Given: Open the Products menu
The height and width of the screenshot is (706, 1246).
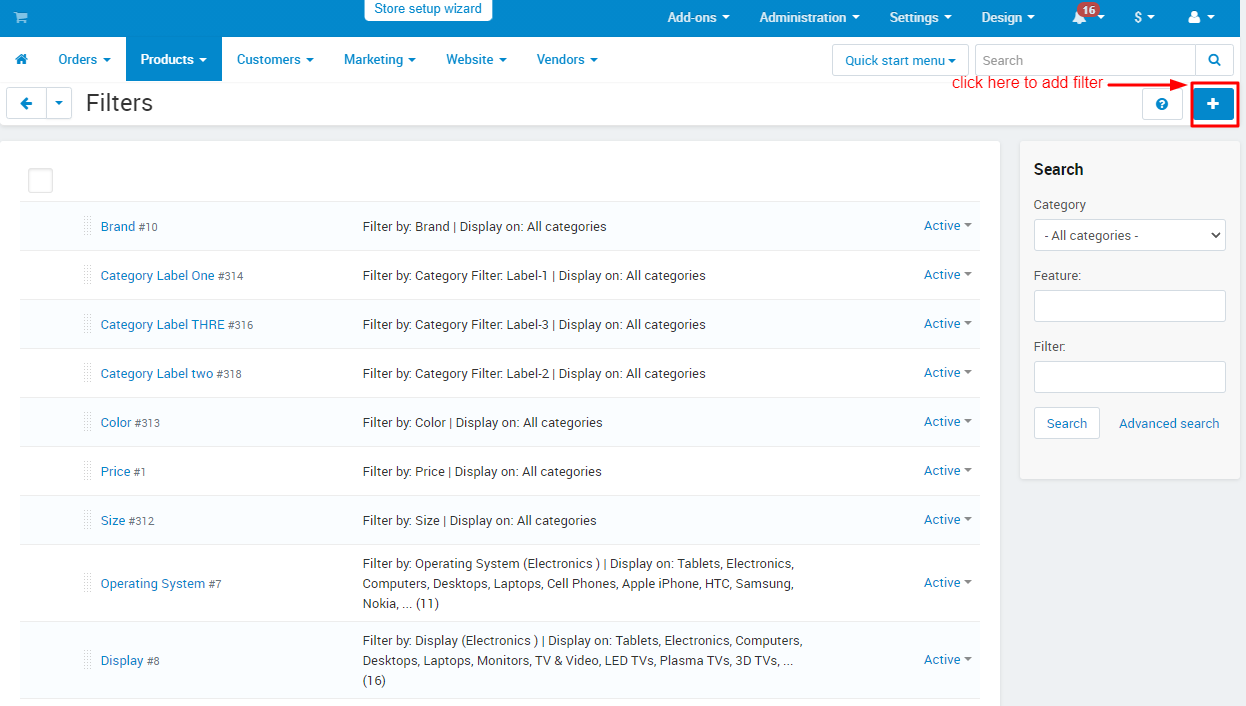Looking at the screenshot, I should click(x=173, y=60).
